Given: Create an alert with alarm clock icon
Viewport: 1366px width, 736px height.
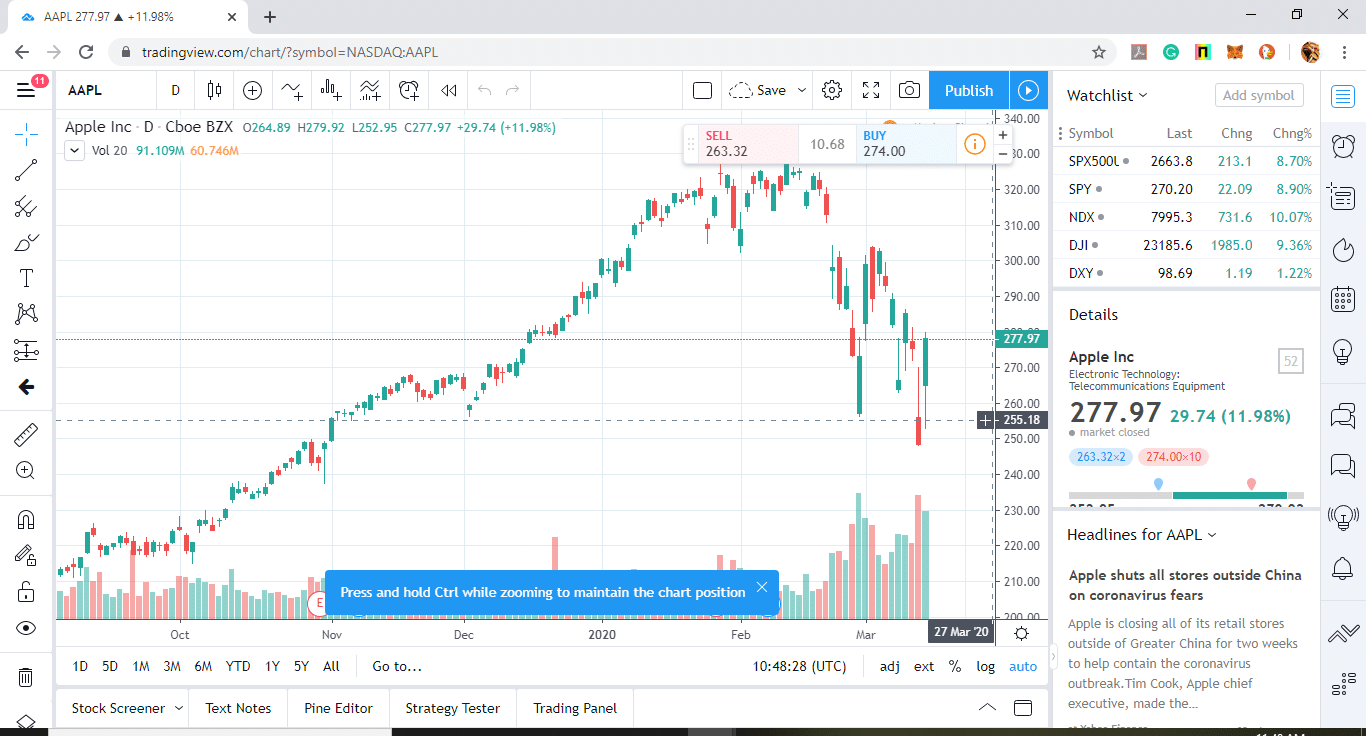Looking at the screenshot, I should click(x=409, y=90).
